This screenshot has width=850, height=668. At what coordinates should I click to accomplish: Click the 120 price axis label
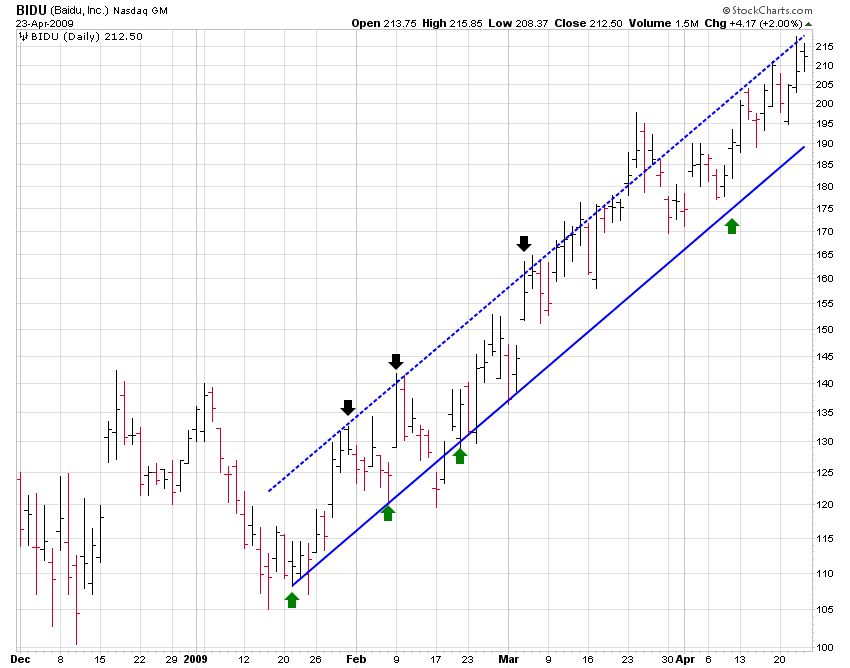[825, 505]
